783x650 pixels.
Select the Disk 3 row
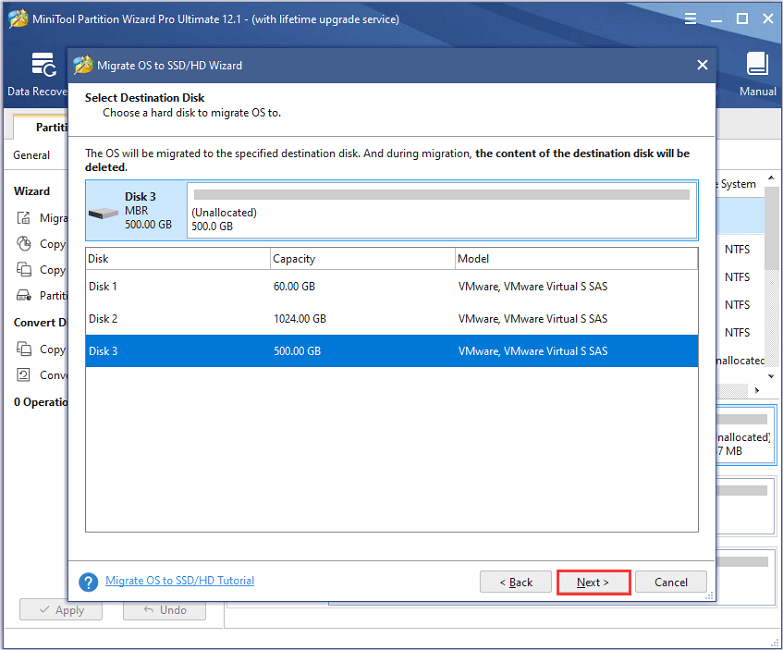[x=392, y=351]
